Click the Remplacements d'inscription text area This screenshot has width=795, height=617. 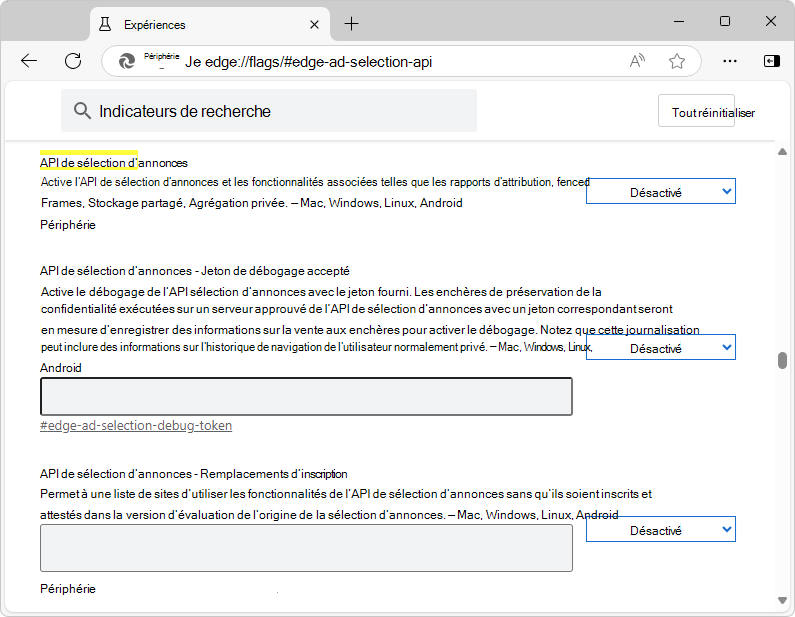306,548
